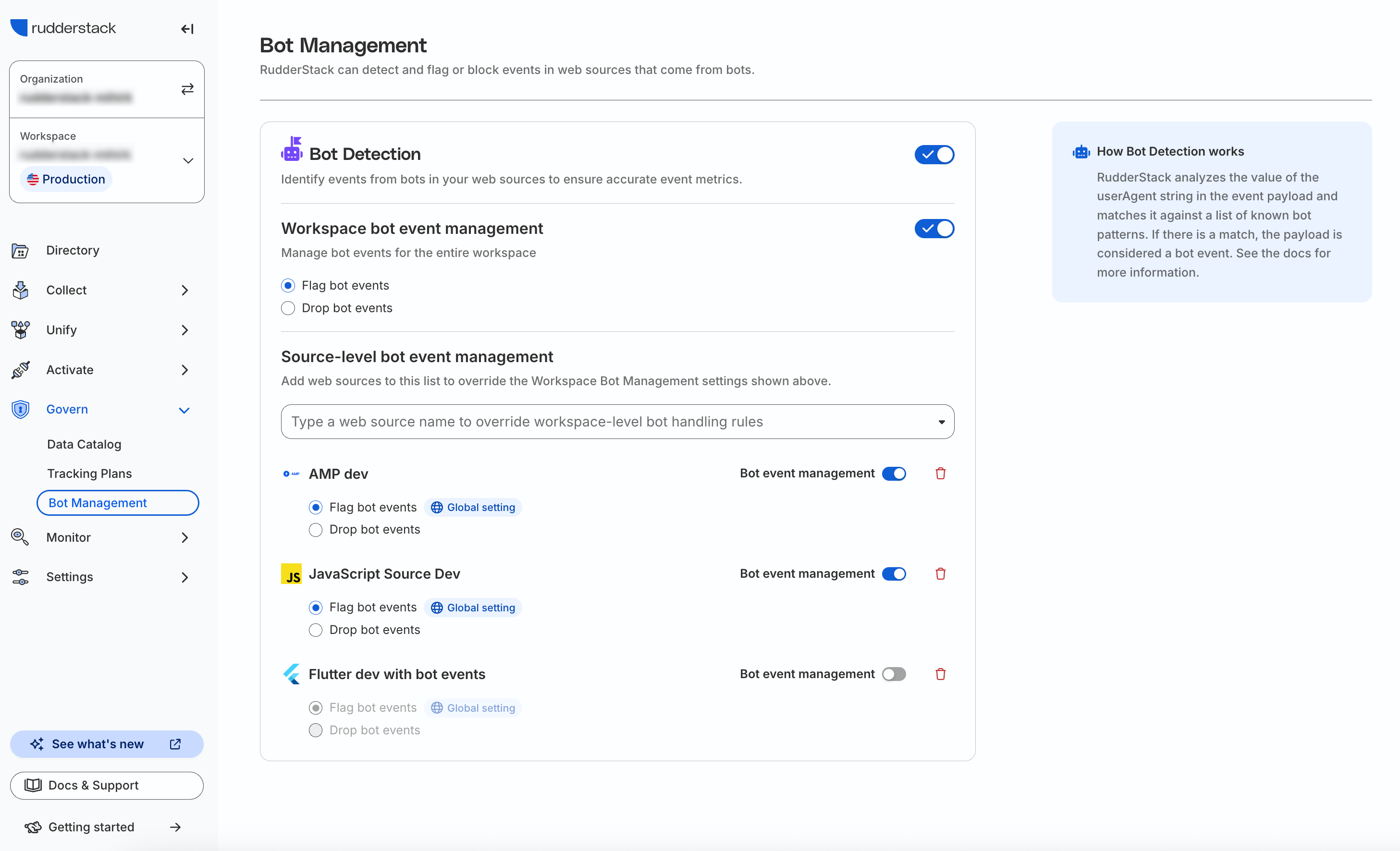1400x851 pixels.
Task: Open the Workspace selector chevron
Action: (x=188, y=161)
